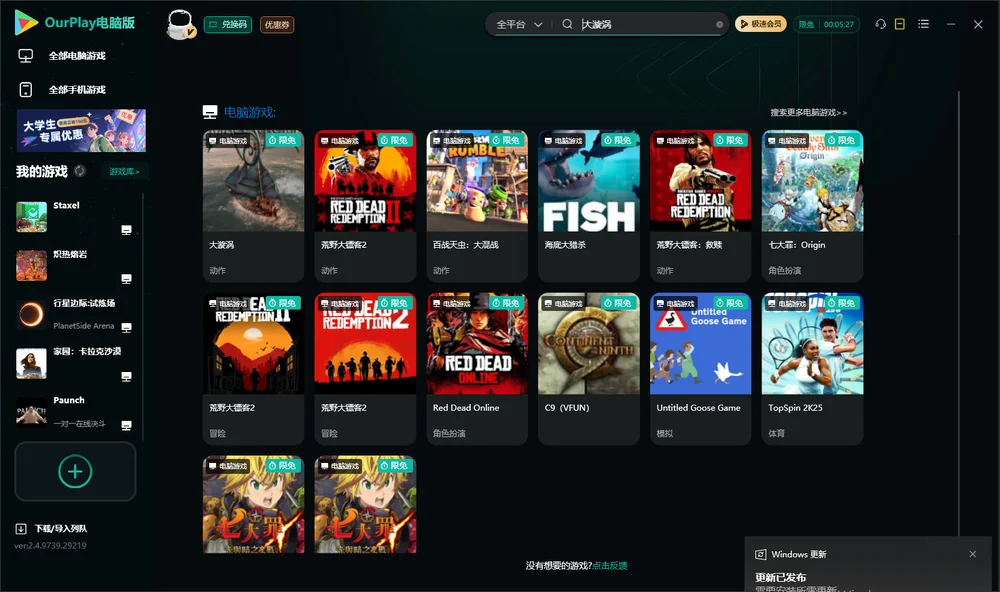Viewport: 1000px width, 592px height.
Task: Open the Red Dead Online game card
Action: 477,369
